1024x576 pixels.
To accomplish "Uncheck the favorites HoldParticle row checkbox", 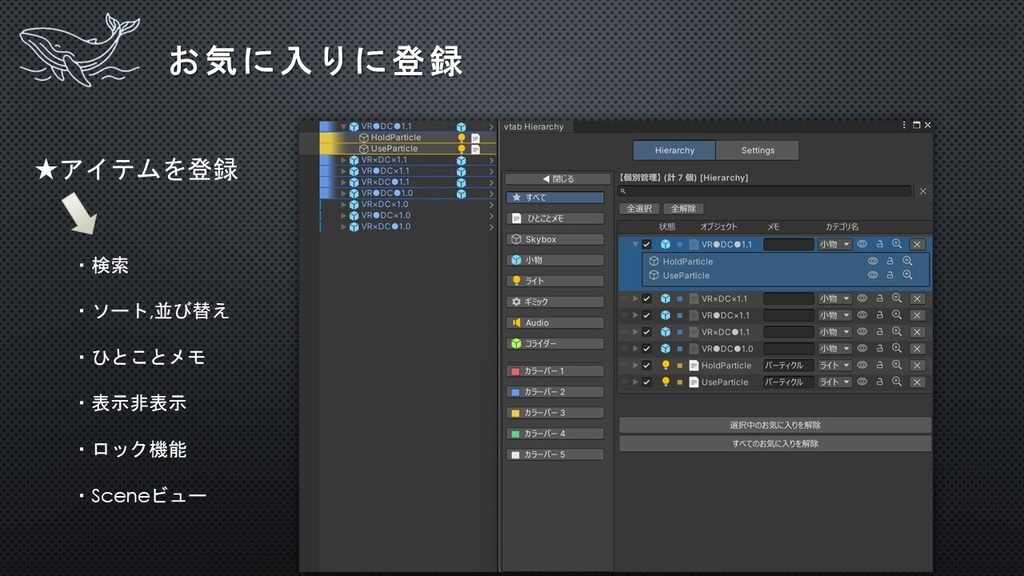I will tap(647, 366).
